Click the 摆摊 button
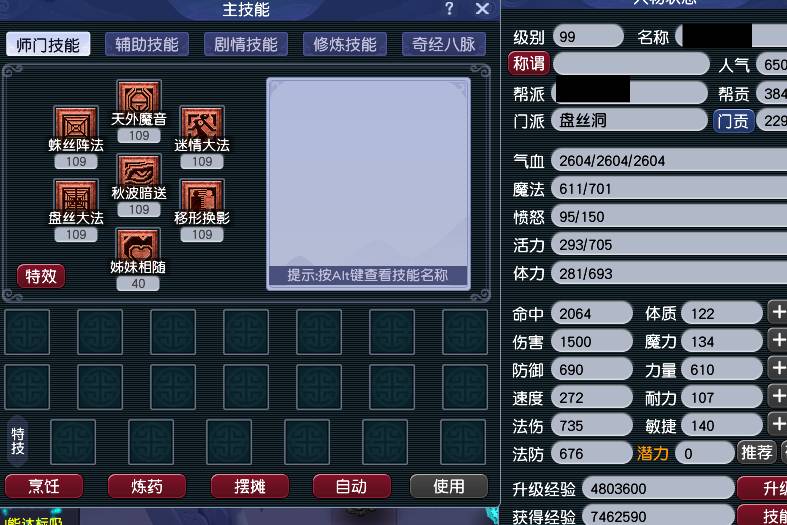The image size is (787, 525). point(250,486)
